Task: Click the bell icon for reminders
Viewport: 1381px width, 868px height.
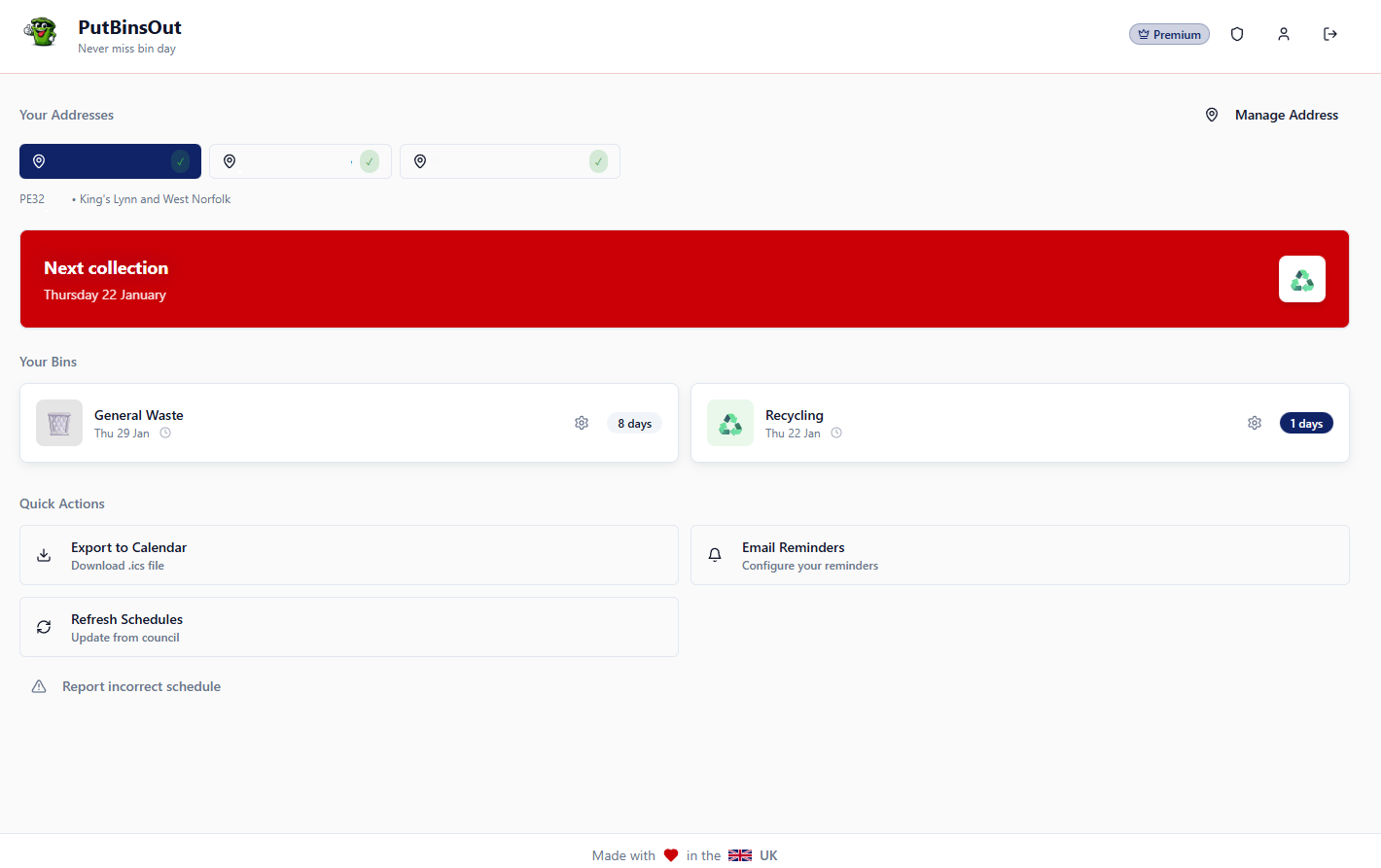Action: [x=715, y=555]
